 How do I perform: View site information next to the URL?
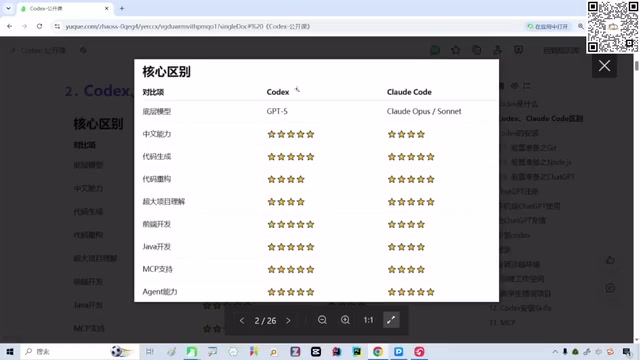point(57,26)
